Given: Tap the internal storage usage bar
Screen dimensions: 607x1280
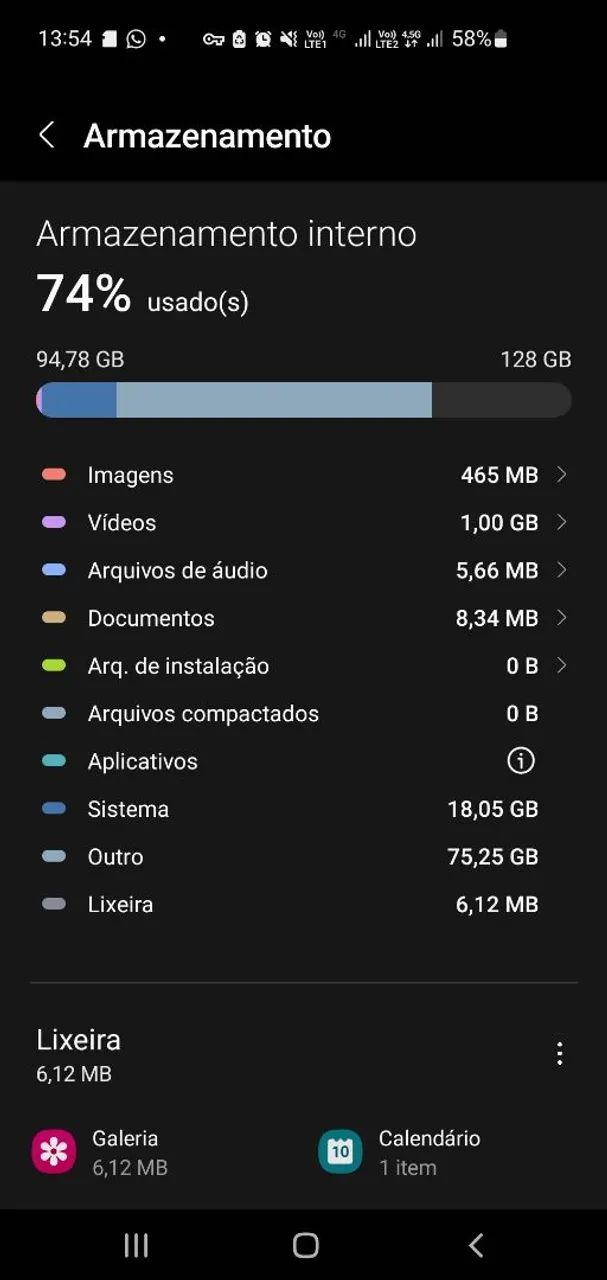Looking at the screenshot, I should (x=304, y=400).
